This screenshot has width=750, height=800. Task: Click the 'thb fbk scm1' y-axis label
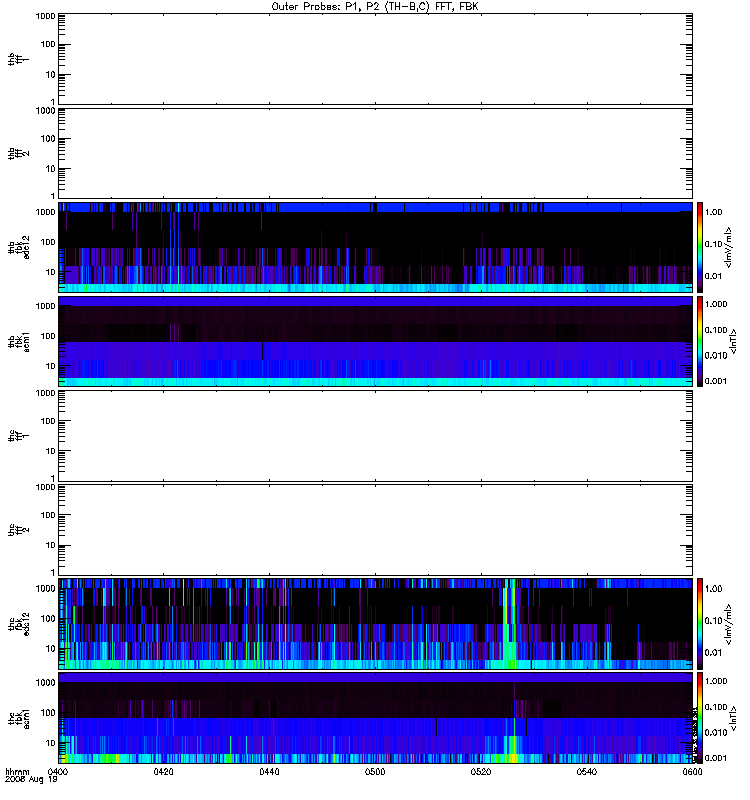18,341
